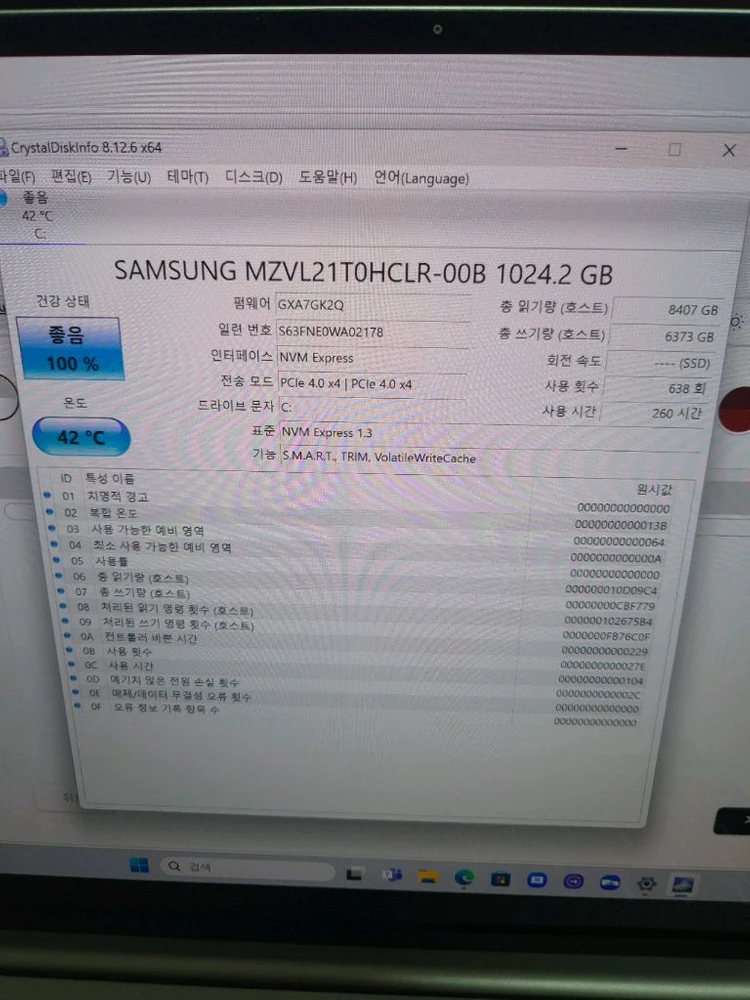Click the interface field NVM Express
This screenshot has width=750, height=1000.
point(372,358)
